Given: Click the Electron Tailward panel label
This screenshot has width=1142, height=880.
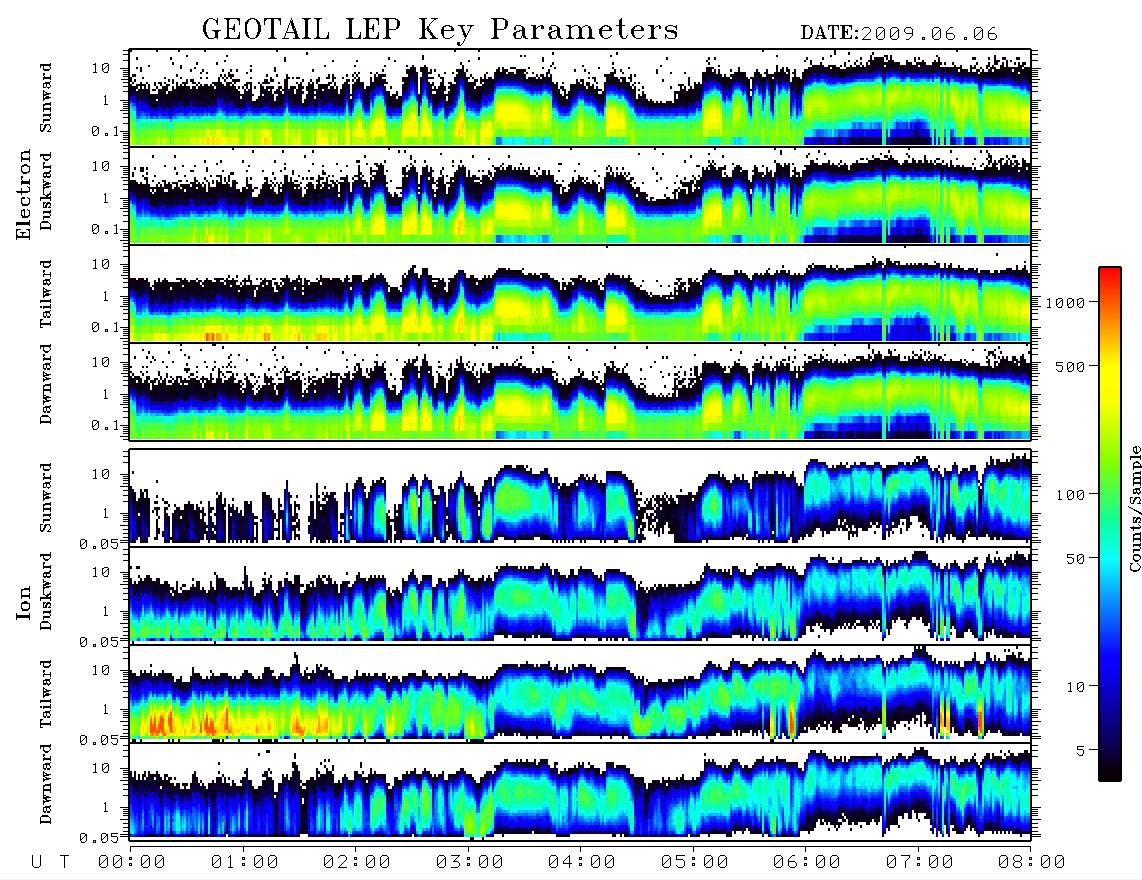Looking at the screenshot, I should click(46, 294).
